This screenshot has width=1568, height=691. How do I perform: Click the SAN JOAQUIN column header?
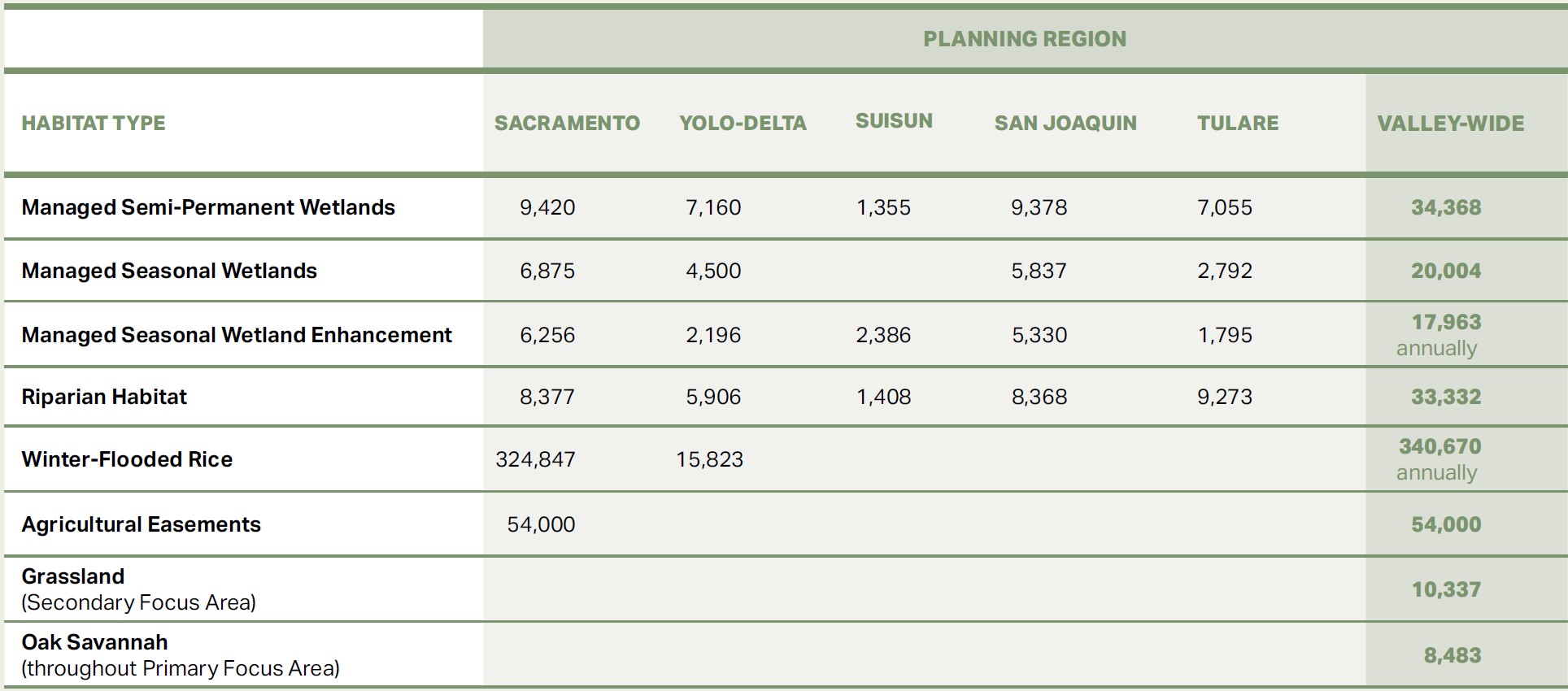coord(1065,123)
